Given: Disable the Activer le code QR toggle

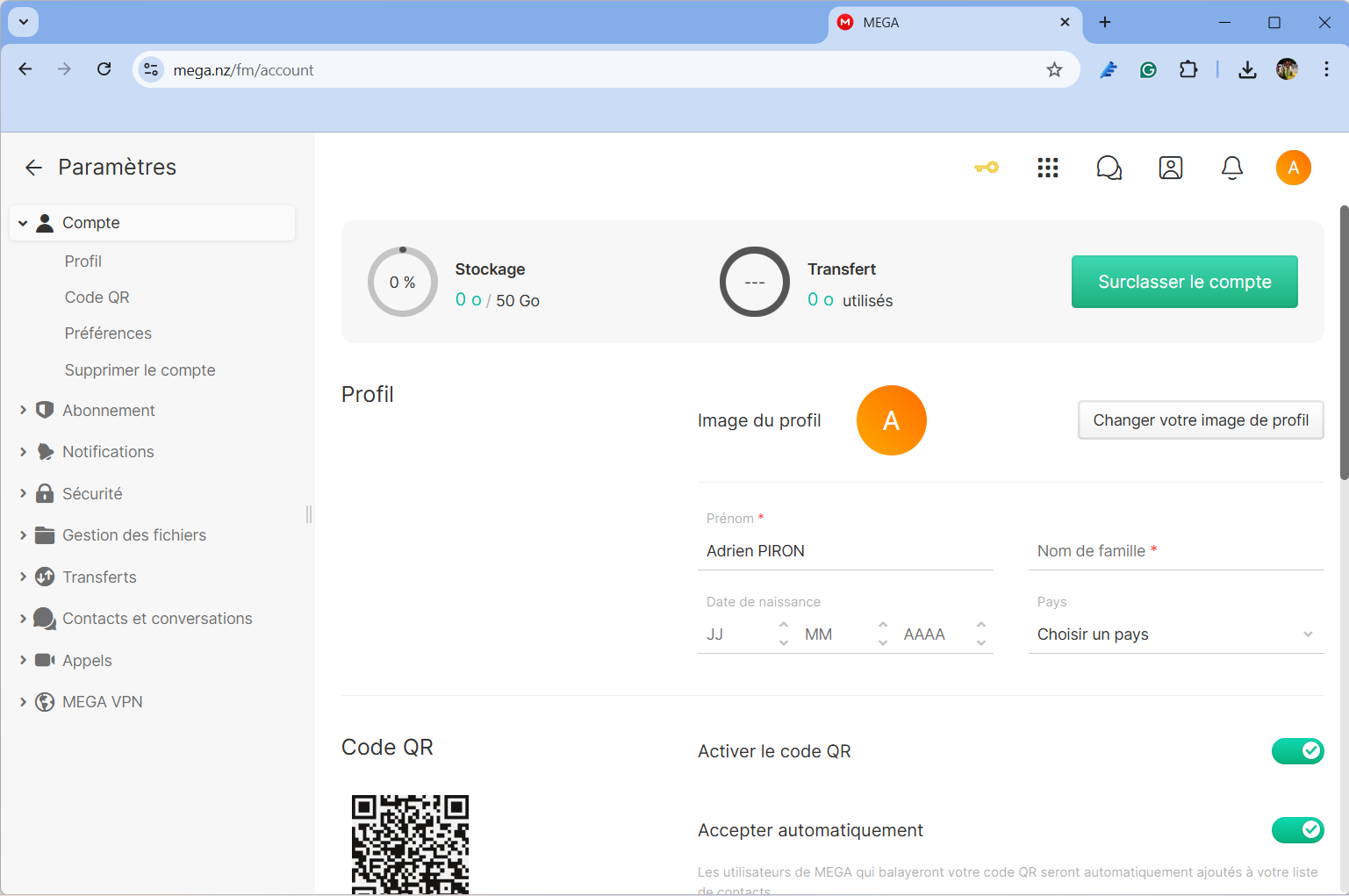Looking at the screenshot, I should [1297, 751].
